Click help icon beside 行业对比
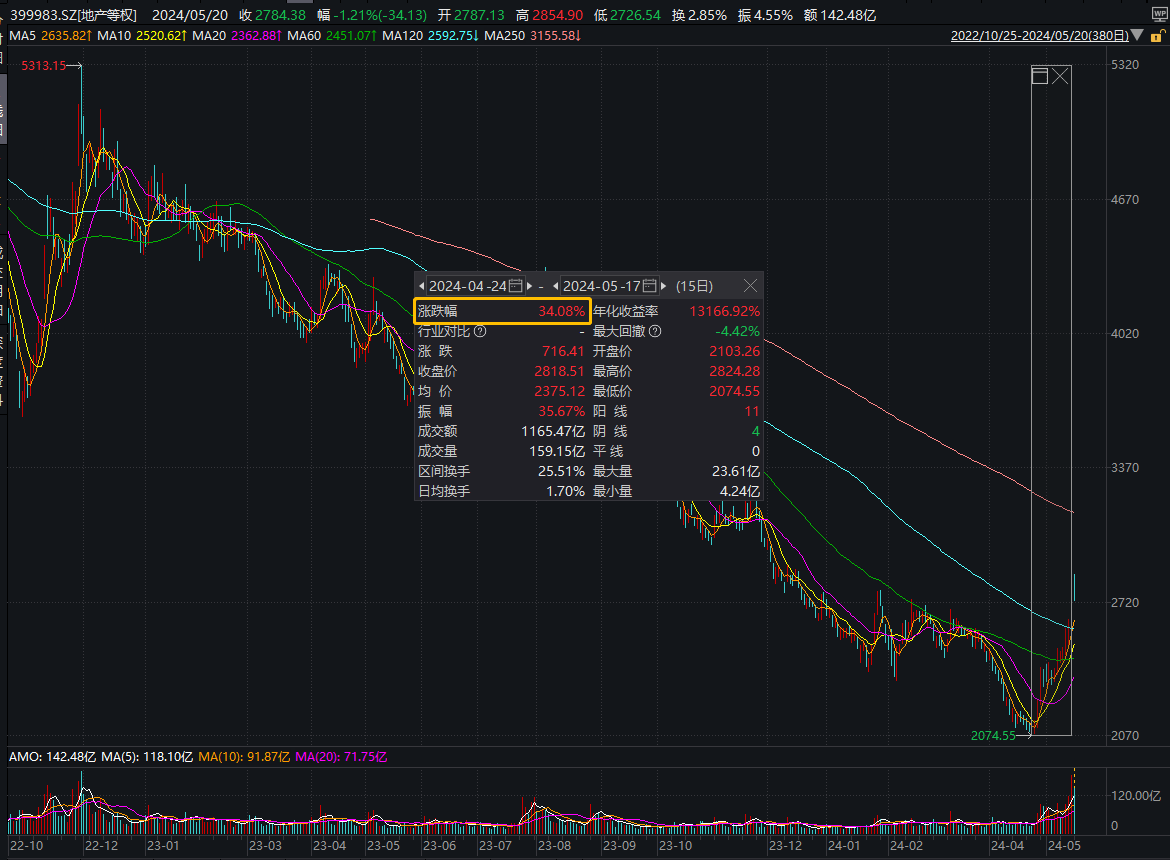 [x=480, y=331]
